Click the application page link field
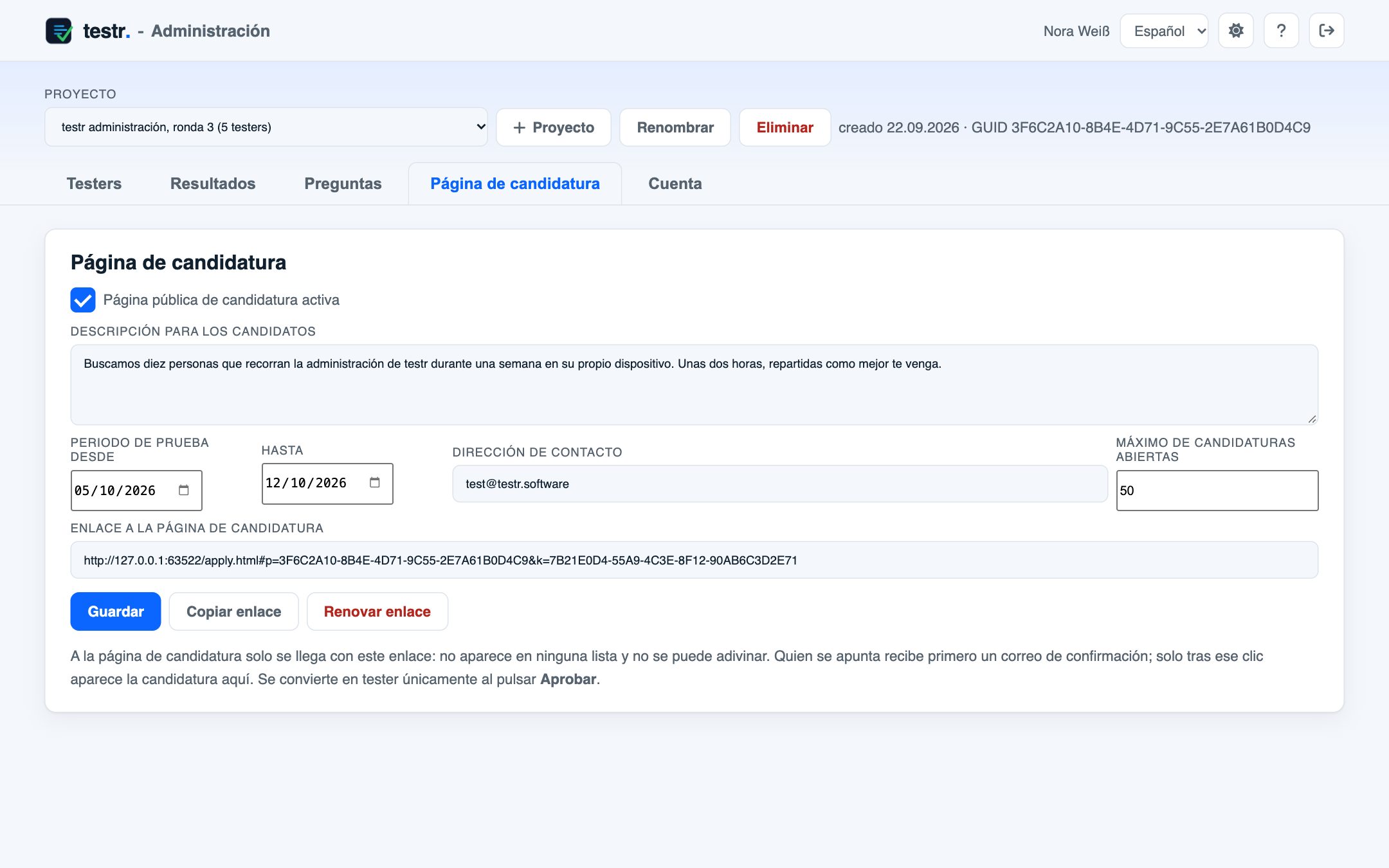The width and height of the screenshot is (1389, 868). coord(694,560)
